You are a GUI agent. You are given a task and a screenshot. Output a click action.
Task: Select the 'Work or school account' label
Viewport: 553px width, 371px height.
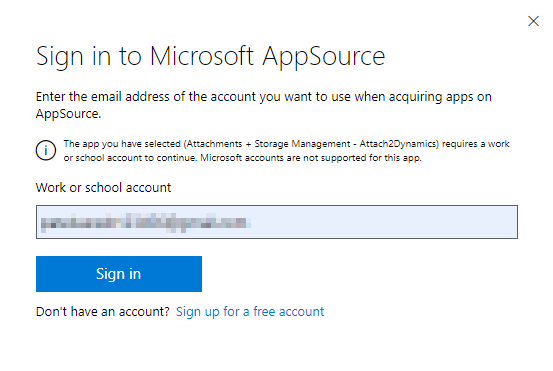[103, 188]
